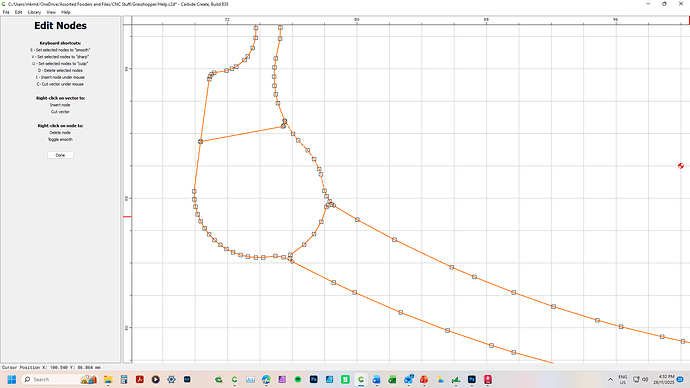Screen dimensions: 690x388
Task: Click the Done button to finish editing nodes
Action: point(60,155)
